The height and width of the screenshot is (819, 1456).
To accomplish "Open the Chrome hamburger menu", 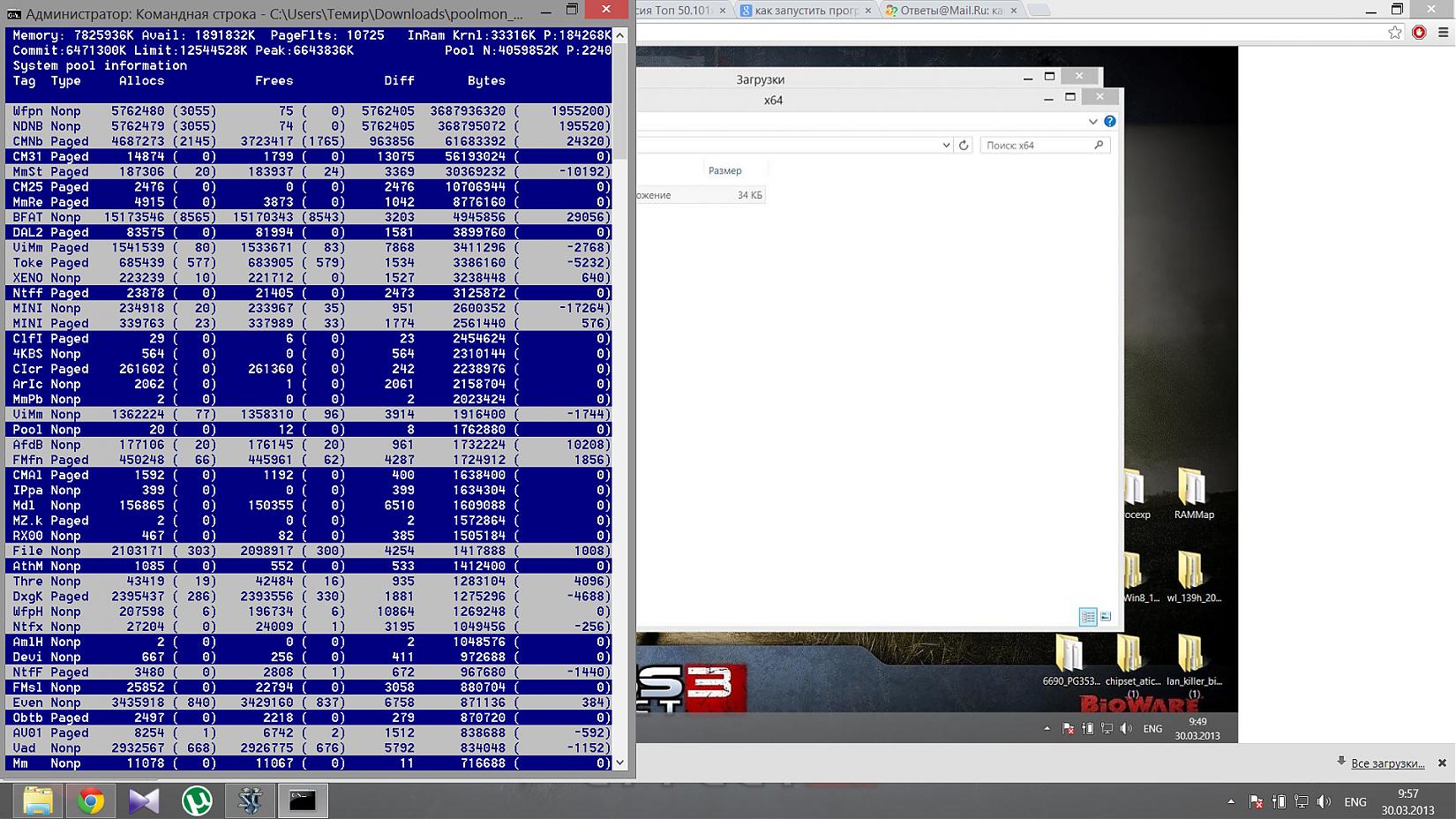I will tap(1444, 33).
